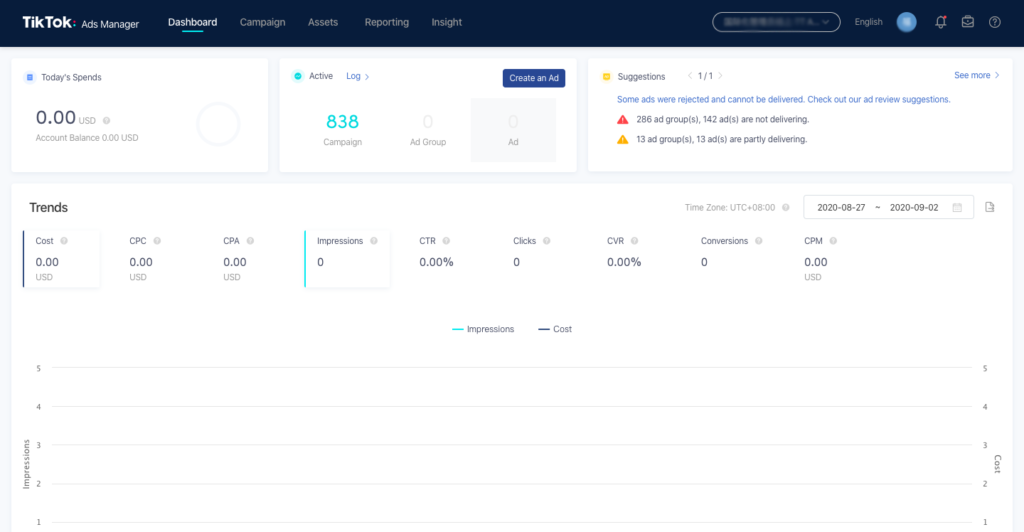Viewport: 1024px width, 532px height.
Task: Open the date range picker field
Action: [888, 207]
